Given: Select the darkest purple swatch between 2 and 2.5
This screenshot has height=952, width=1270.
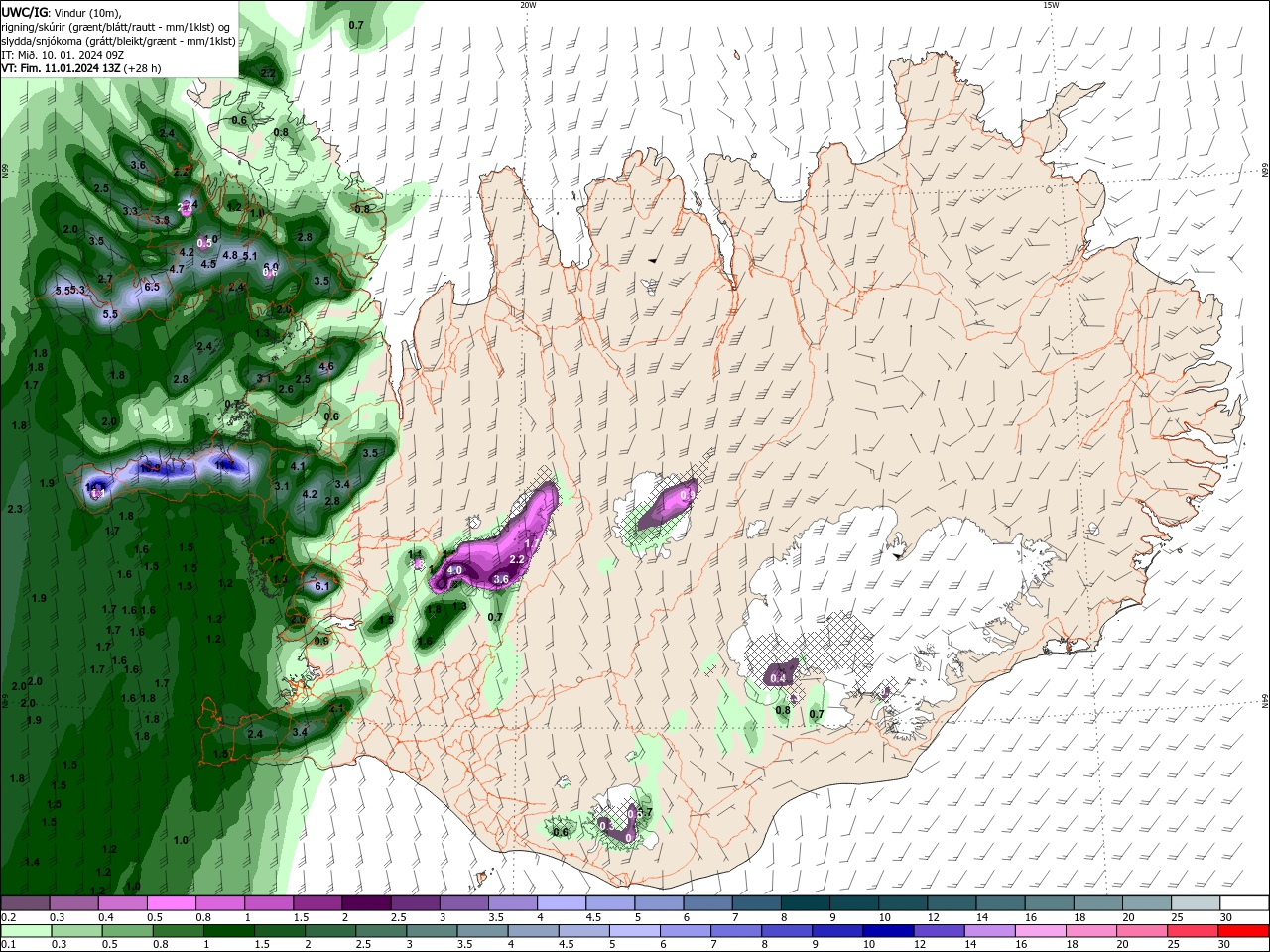Looking at the screenshot, I should coord(365,903).
